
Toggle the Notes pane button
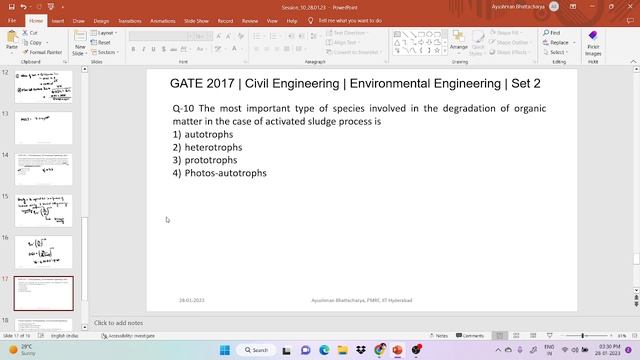[439, 336]
